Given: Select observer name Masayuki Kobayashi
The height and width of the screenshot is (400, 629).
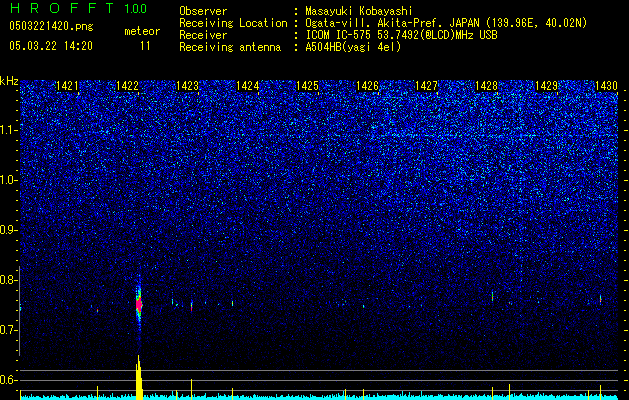Looking at the screenshot, I should (x=358, y=11).
